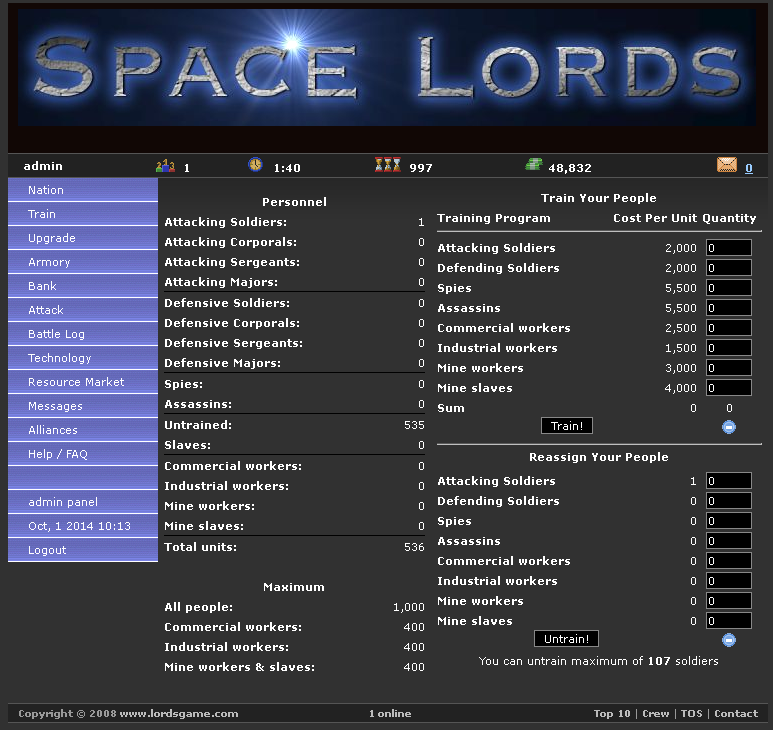Open the mail envelope icon
This screenshot has width=773, height=730.
coord(727,165)
